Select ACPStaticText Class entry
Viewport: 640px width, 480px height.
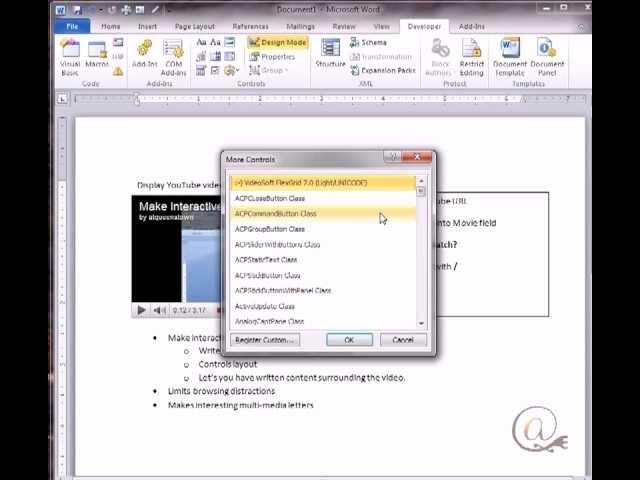click(x=323, y=260)
